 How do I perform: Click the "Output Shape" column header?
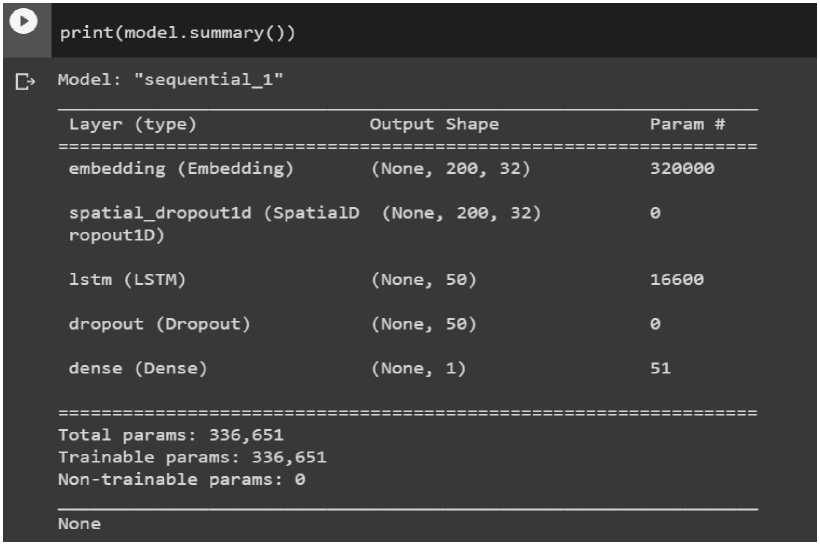click(x=434, y=125)
